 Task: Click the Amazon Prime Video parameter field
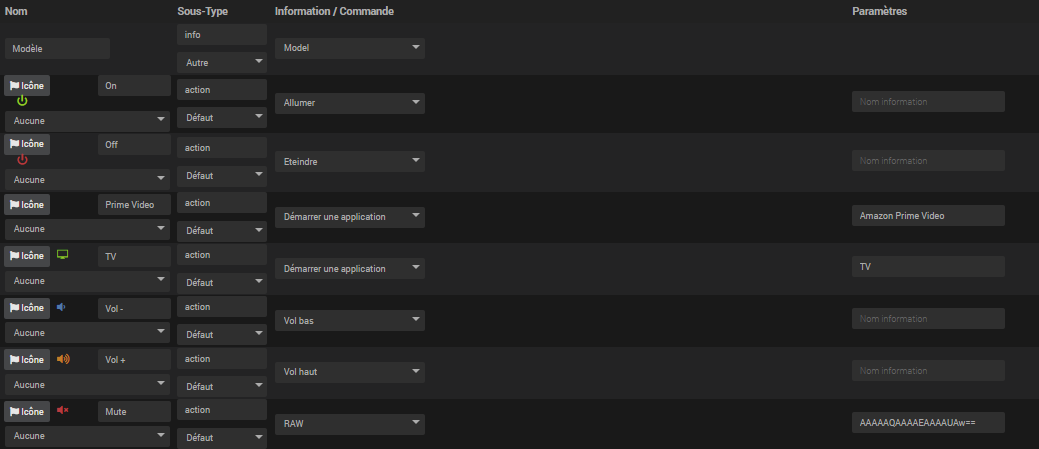[928, 216]
